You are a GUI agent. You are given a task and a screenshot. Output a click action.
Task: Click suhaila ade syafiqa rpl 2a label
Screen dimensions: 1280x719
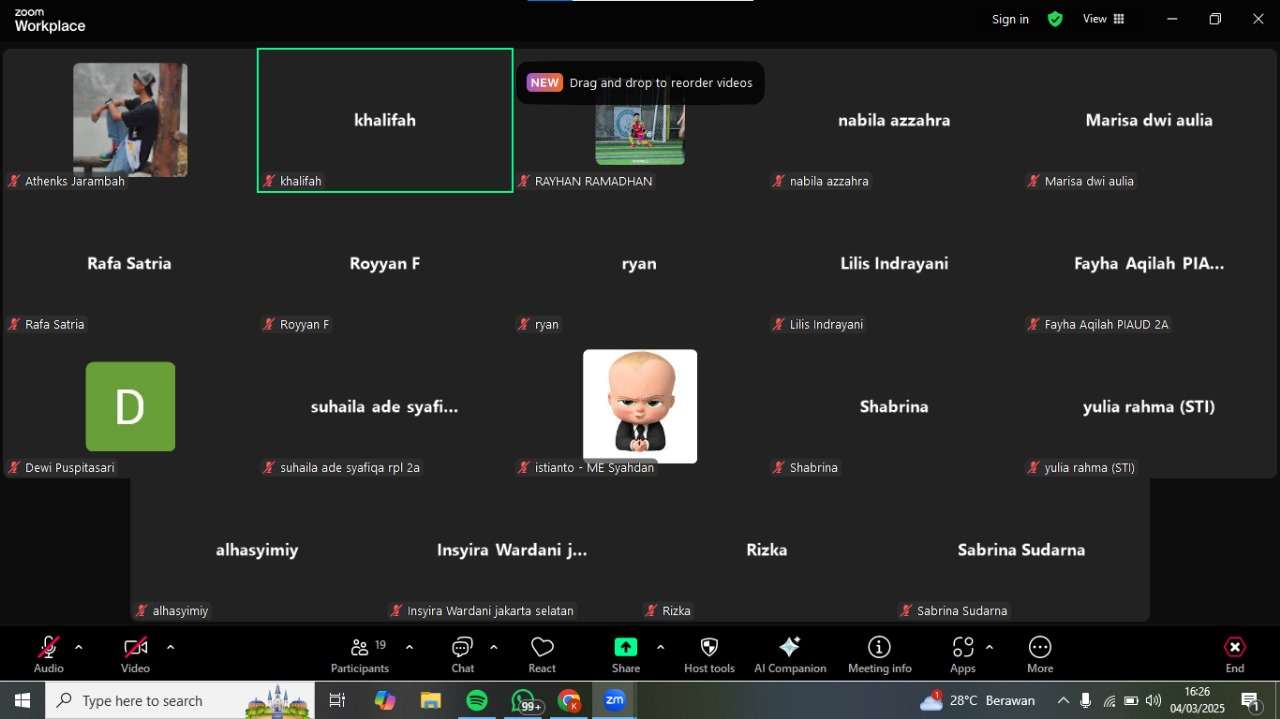pos(350,467)
